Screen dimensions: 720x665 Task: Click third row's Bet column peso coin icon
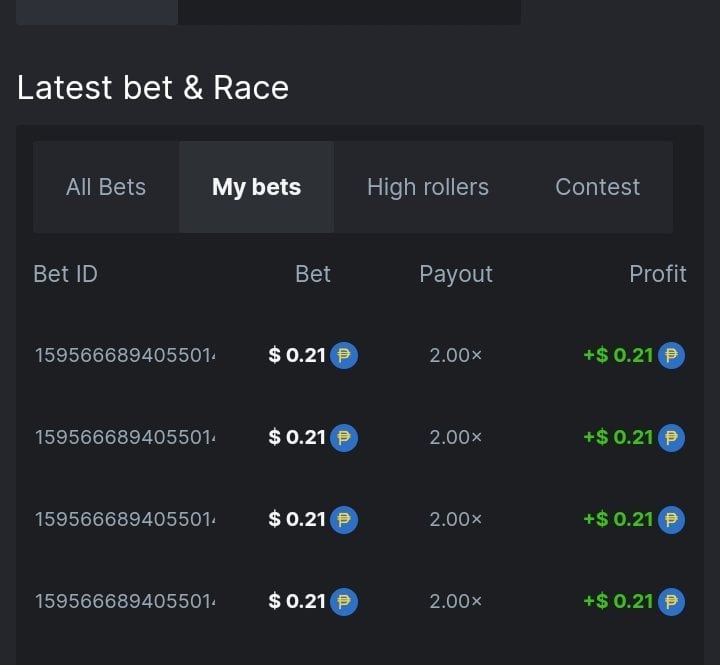[x=344, y=519]
